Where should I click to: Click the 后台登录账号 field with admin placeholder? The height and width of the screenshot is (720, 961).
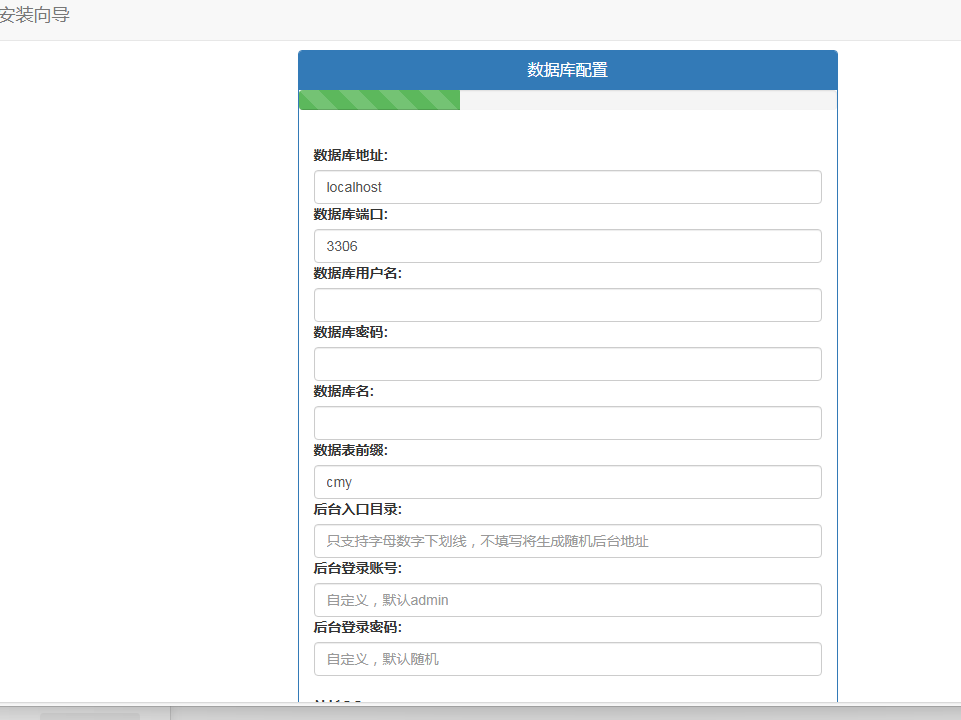click(568, 600)
